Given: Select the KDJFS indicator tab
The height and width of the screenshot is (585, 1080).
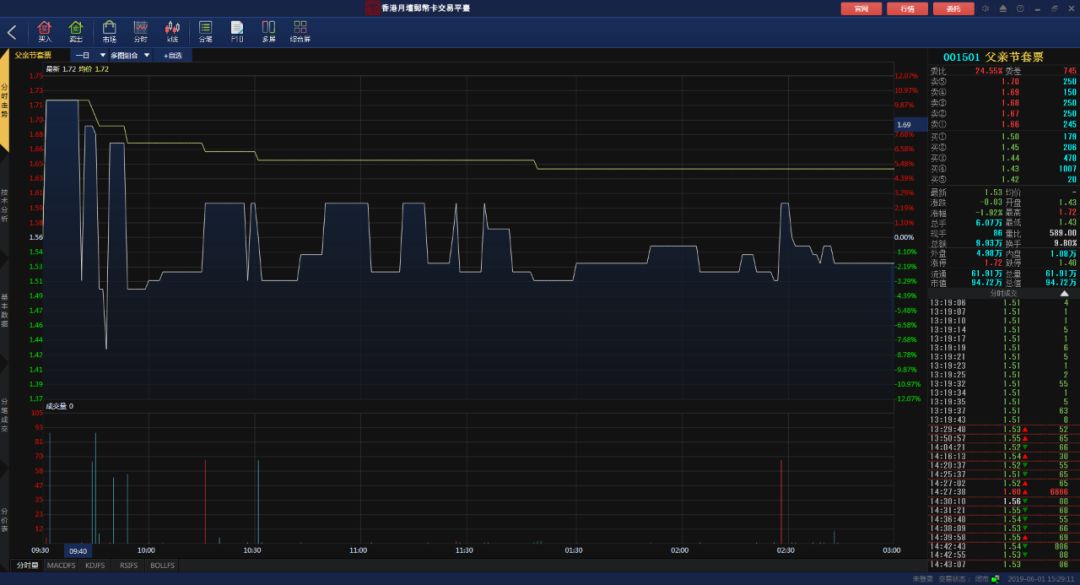Looking at the screenshot, I should [95, 565].
